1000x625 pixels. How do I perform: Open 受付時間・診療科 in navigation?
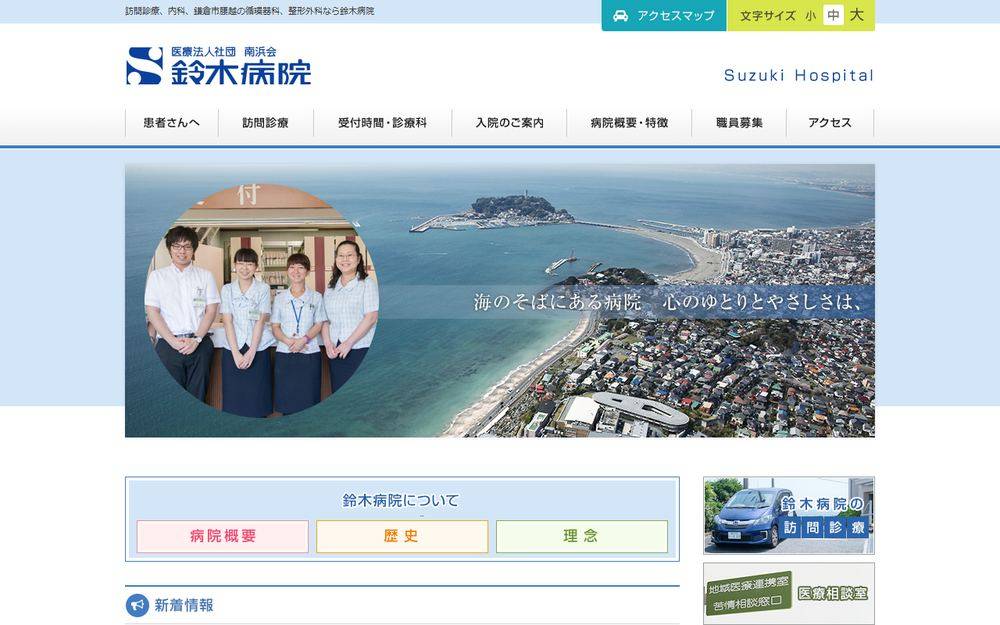click(x=382, y=122)
